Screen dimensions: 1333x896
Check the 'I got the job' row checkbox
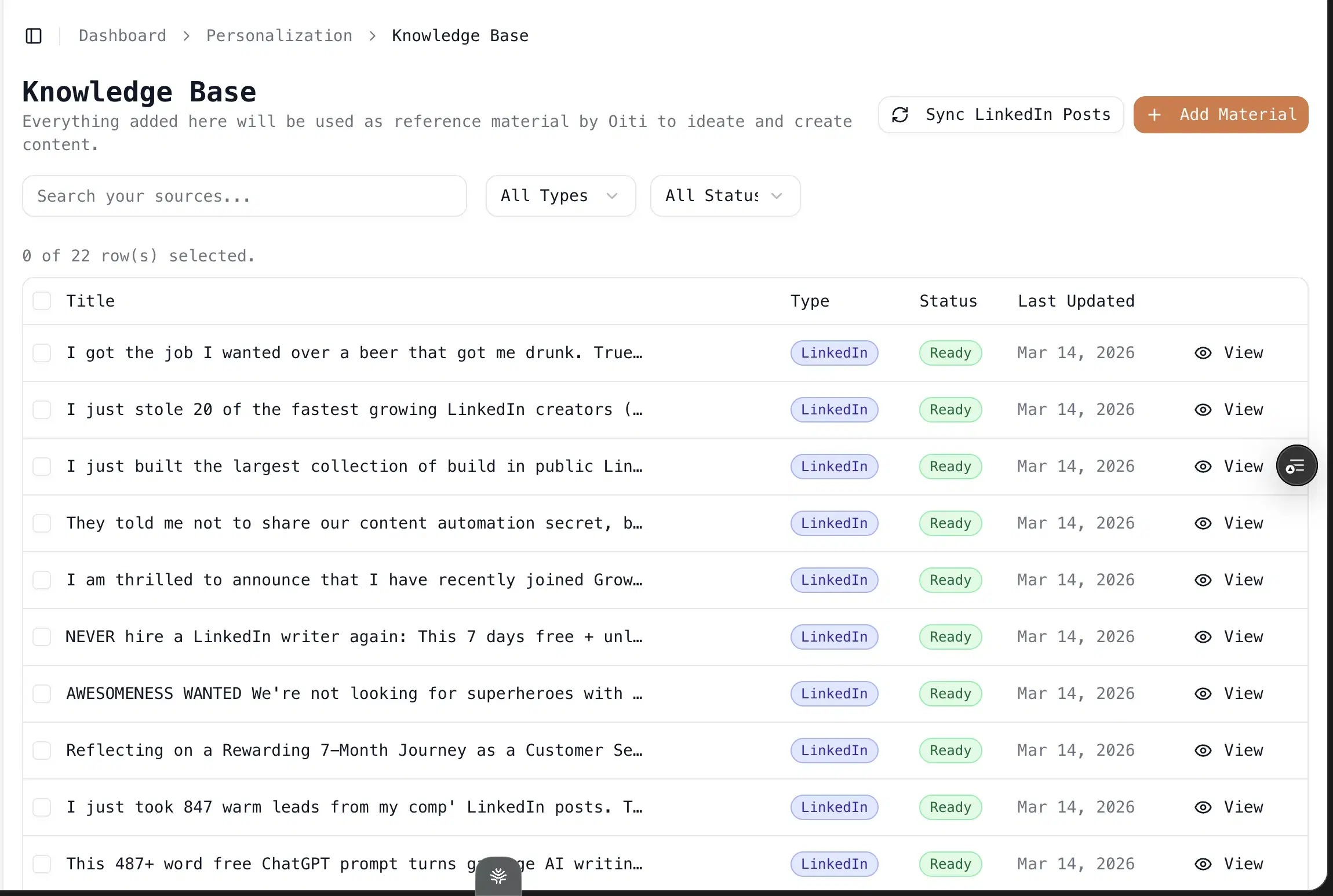(x=42, y=353)
